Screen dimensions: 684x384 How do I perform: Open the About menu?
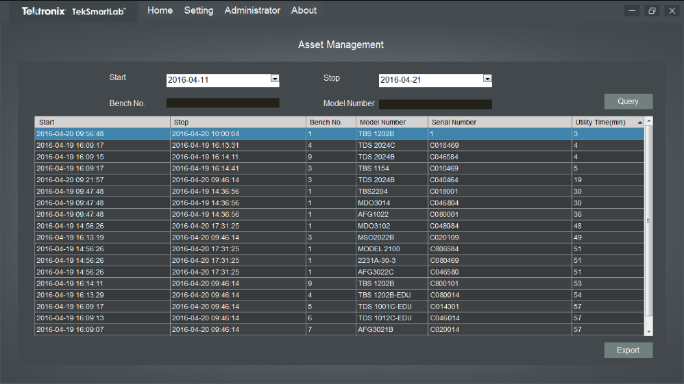tap(304, 10)
